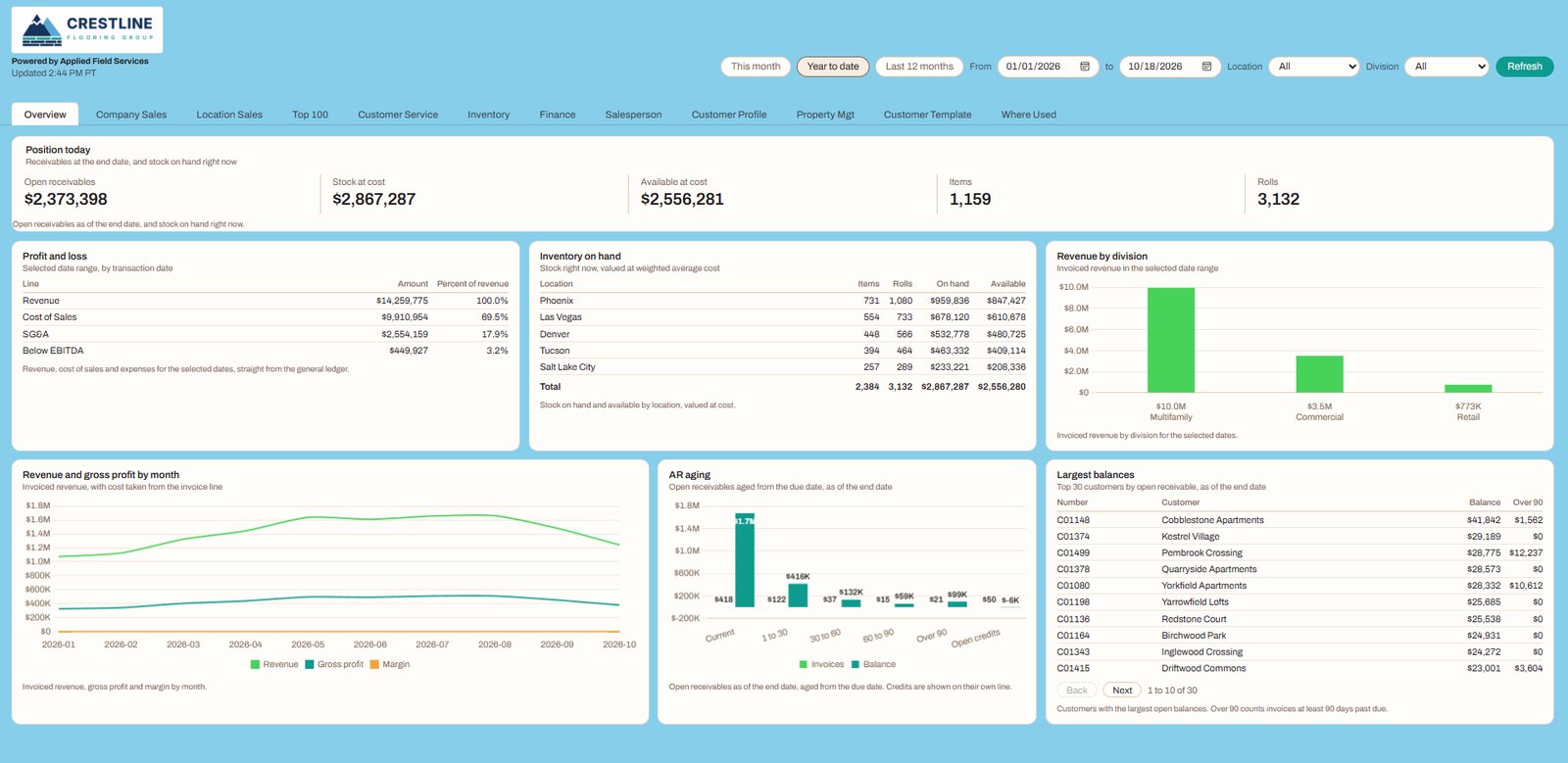Click the Refresh button

point(1524,67)
